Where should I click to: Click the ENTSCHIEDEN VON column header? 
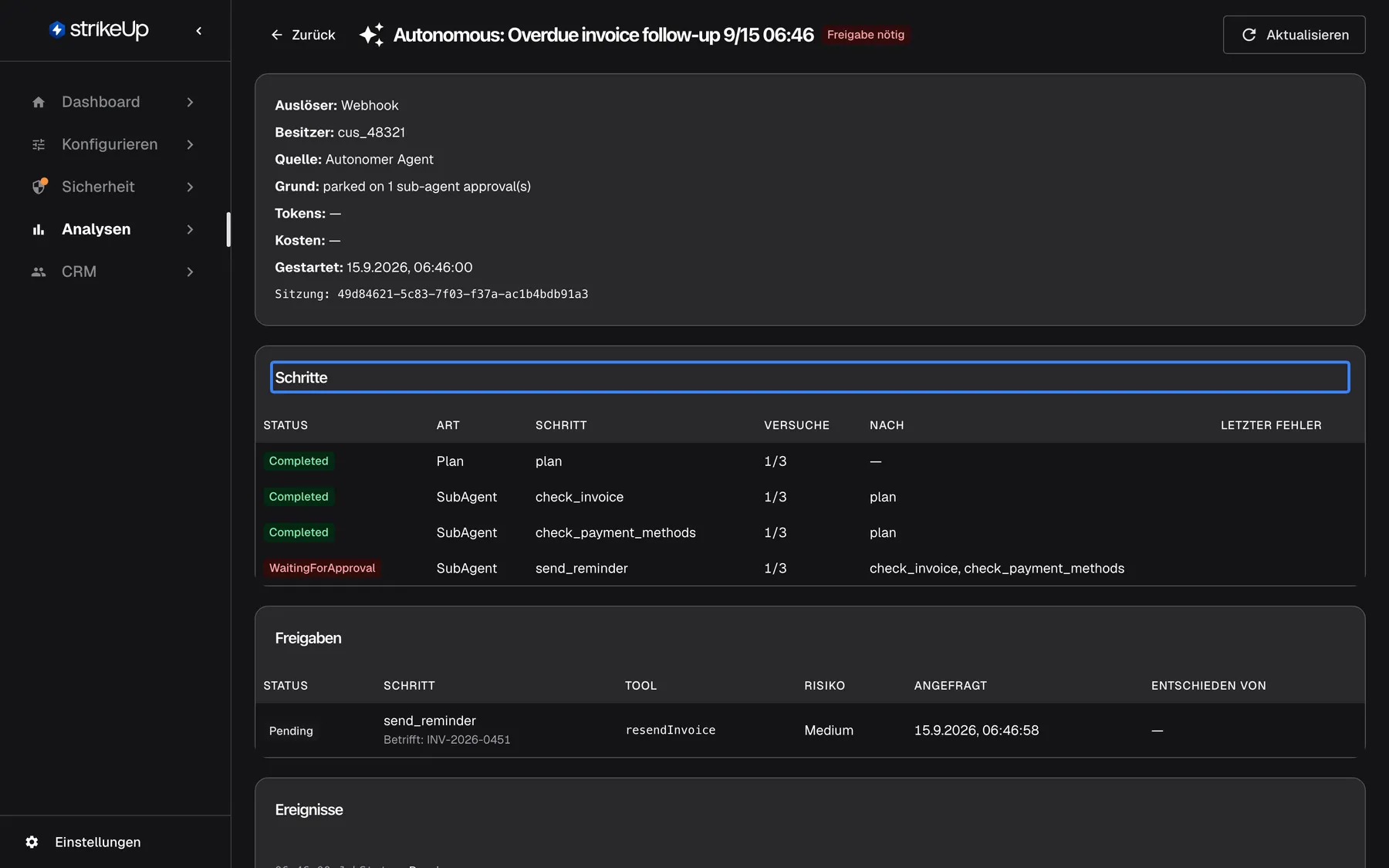coord(1208,685)
